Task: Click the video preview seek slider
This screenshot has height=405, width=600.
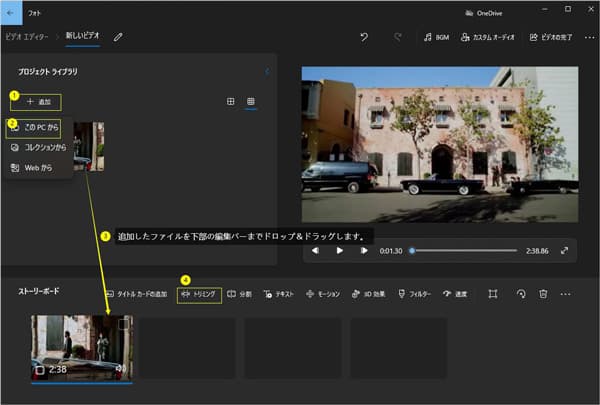Action: [465, 250]
